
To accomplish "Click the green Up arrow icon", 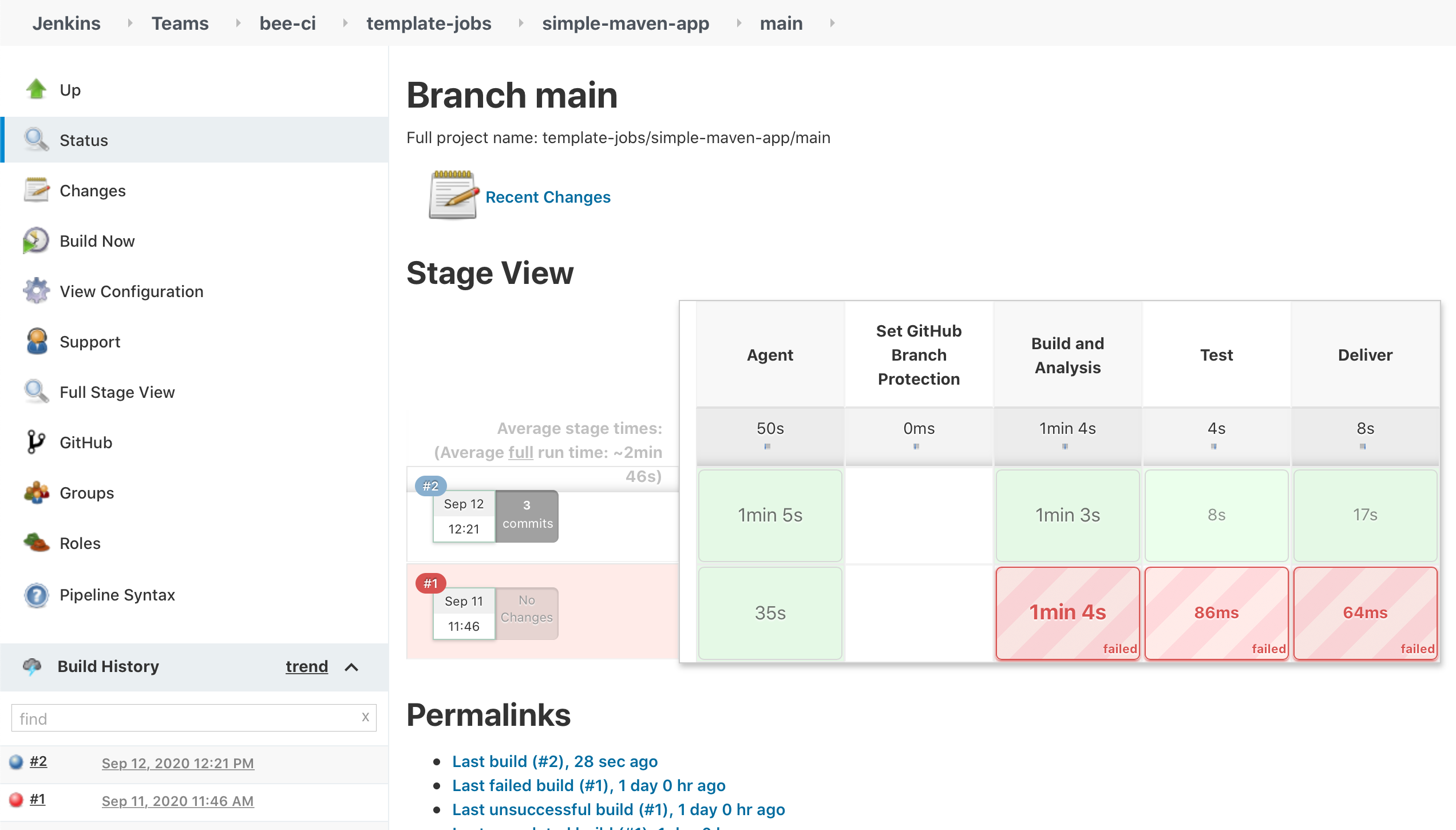I will [x=36, y=89].
